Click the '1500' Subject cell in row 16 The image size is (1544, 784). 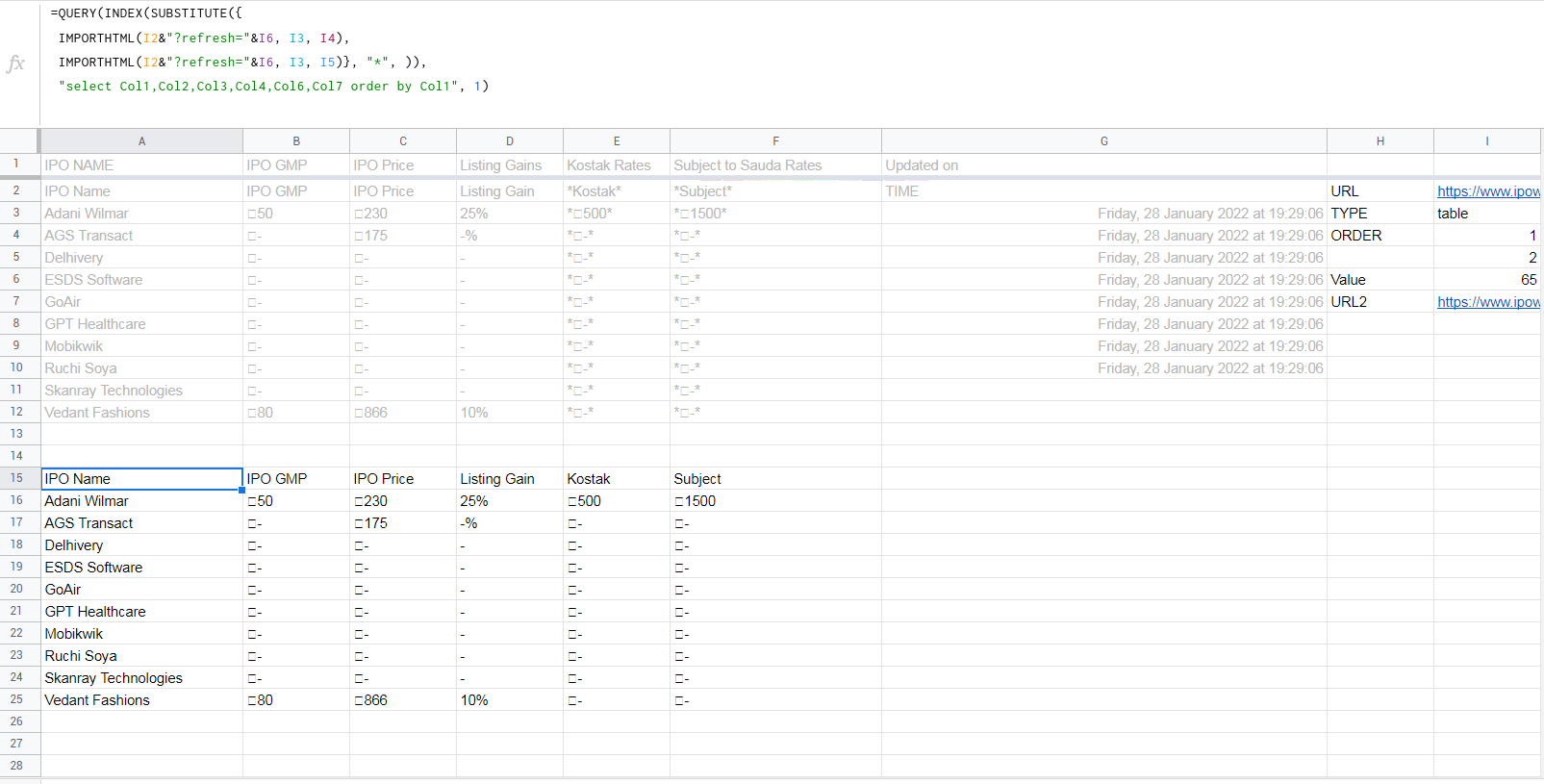[x=775, y=501]
